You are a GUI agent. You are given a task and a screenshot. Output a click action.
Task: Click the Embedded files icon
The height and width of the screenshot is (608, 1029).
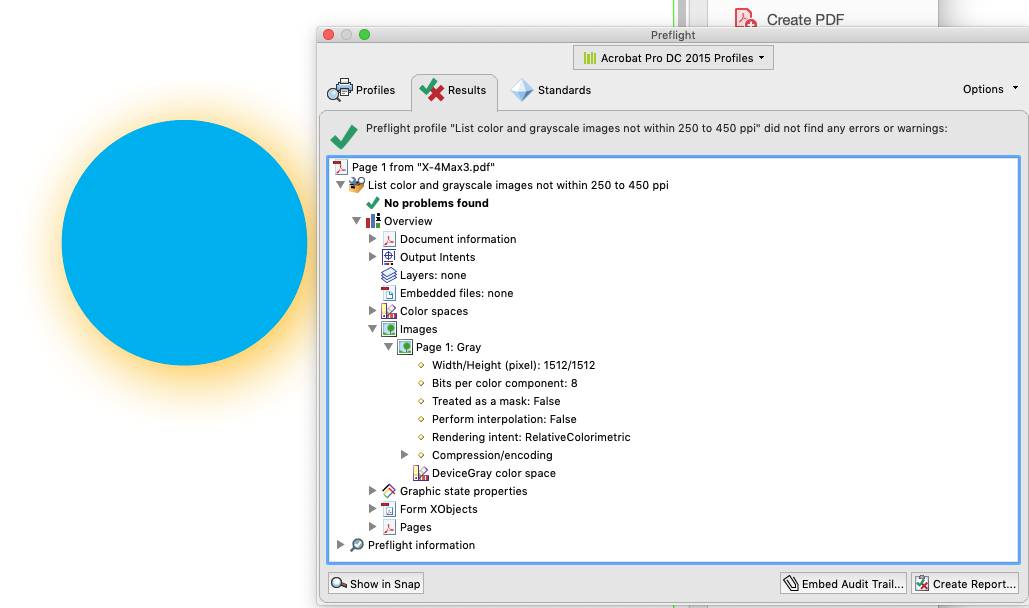(x=388, y=293)
